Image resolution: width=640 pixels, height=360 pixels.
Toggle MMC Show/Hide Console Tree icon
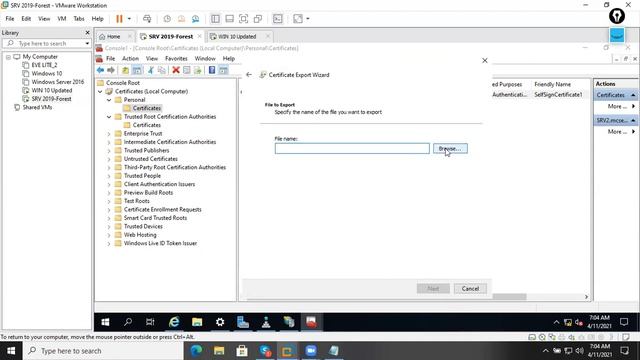tap(137, 70)
